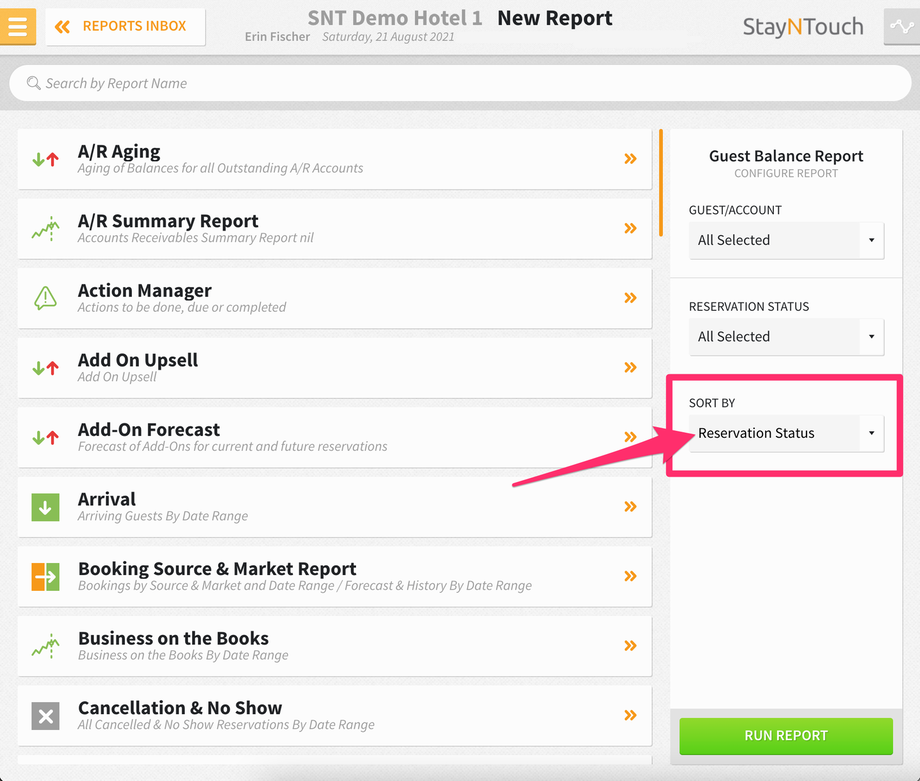
Task: Open the Sort By dropdown
Action: coord(786,433)
